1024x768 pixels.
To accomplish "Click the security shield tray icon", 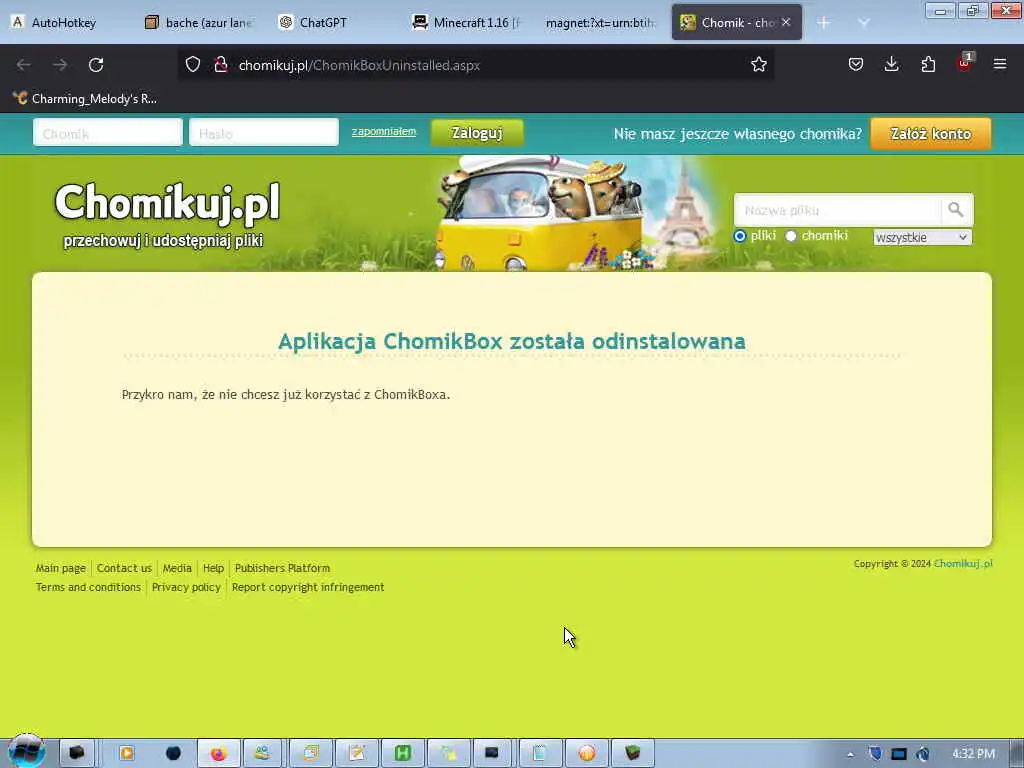I will point(875,754).
